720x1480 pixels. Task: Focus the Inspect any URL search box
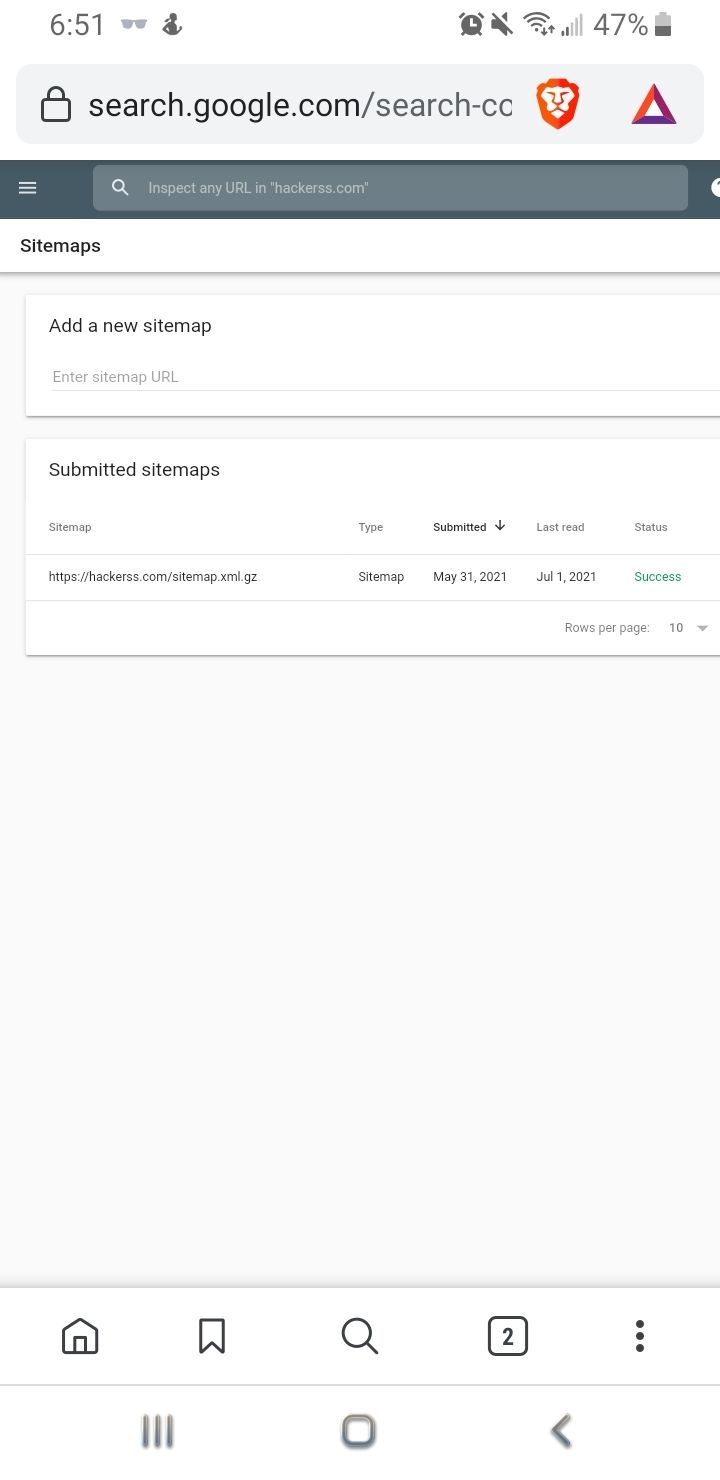point(390,188)
